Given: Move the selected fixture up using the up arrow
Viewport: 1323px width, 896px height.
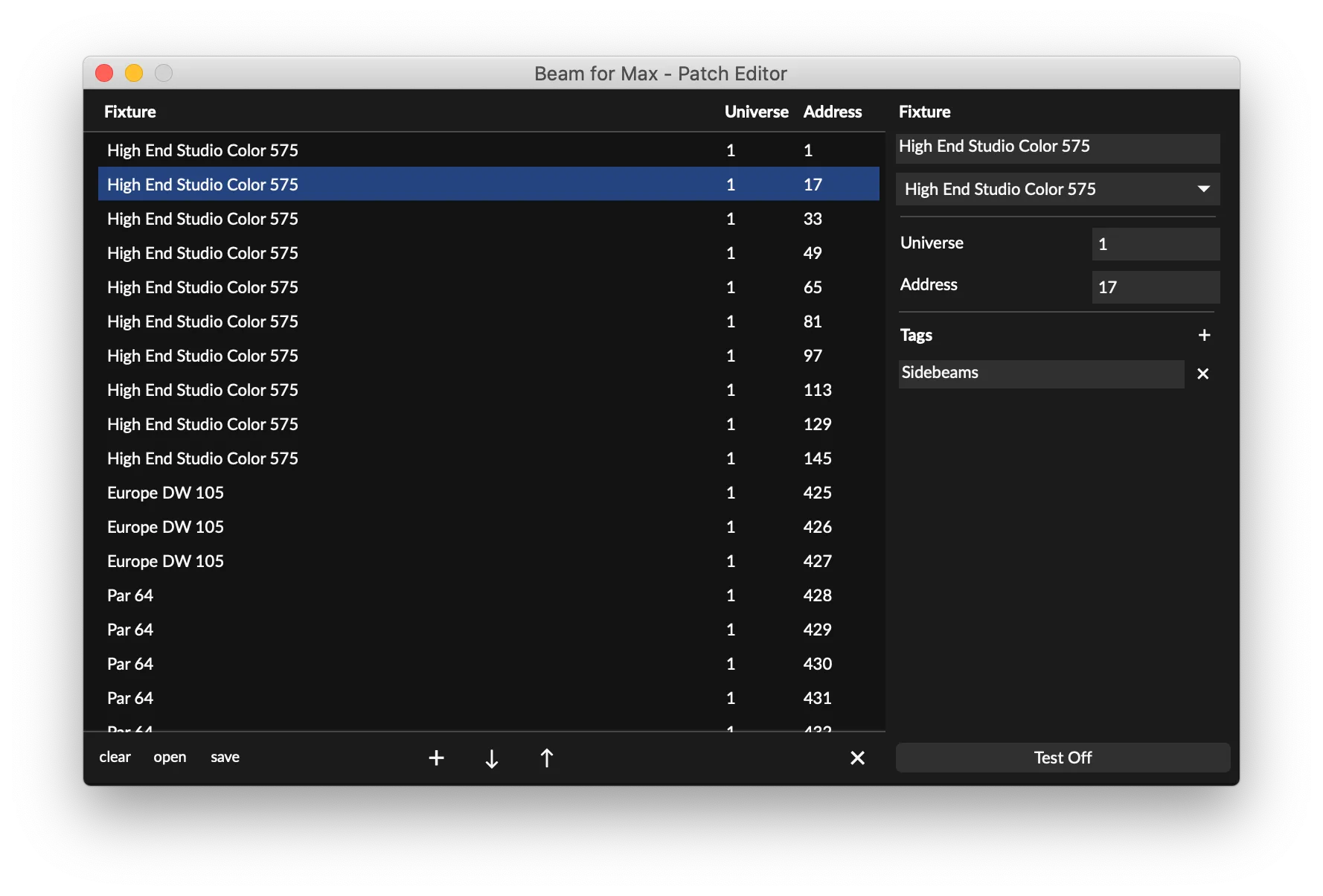Looking at the screenshot, I should tap(547, 758).
